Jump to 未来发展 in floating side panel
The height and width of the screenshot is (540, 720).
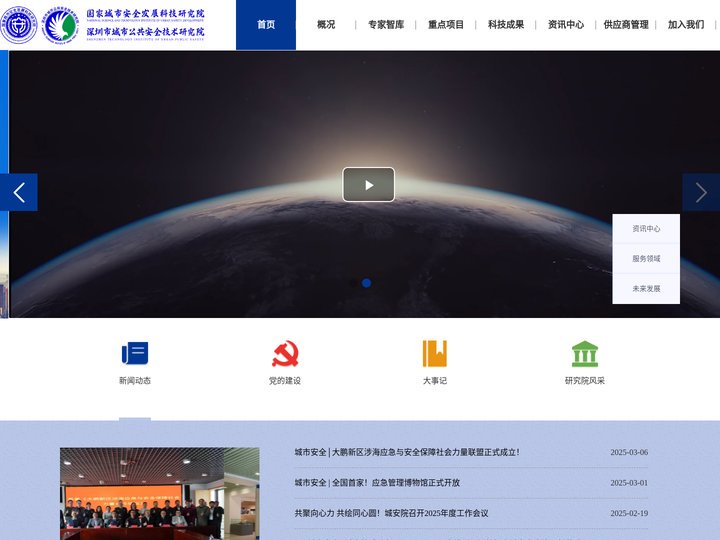646,289
